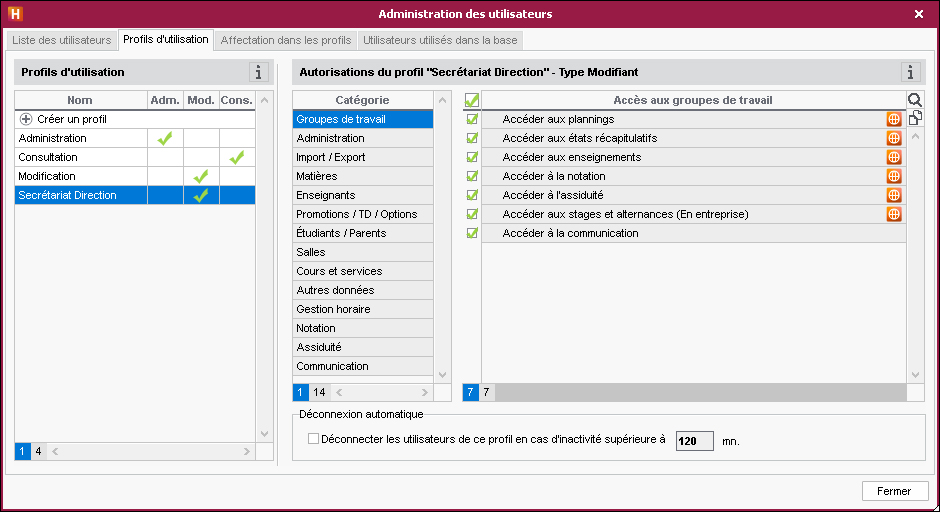Viewport: 940px width, 512px height.
Task: Click the profile list scroll-down arrow
Action: [x=264, y=434]
